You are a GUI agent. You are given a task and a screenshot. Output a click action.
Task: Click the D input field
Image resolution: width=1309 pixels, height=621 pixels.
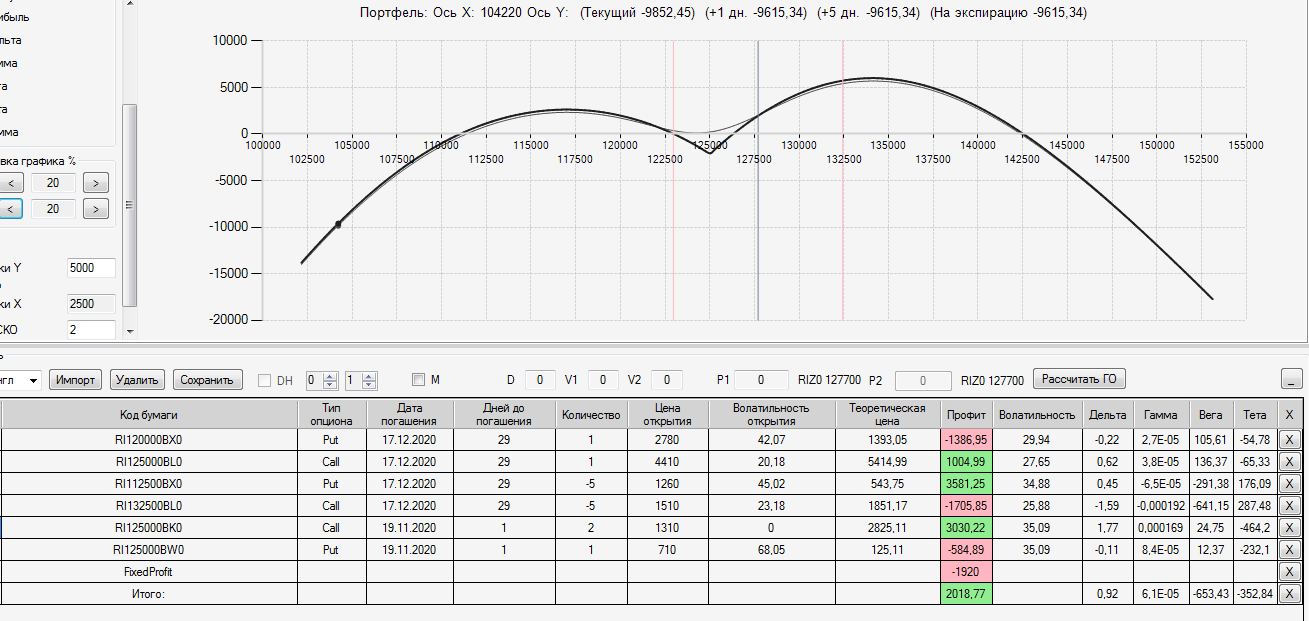tap(540, 380)
